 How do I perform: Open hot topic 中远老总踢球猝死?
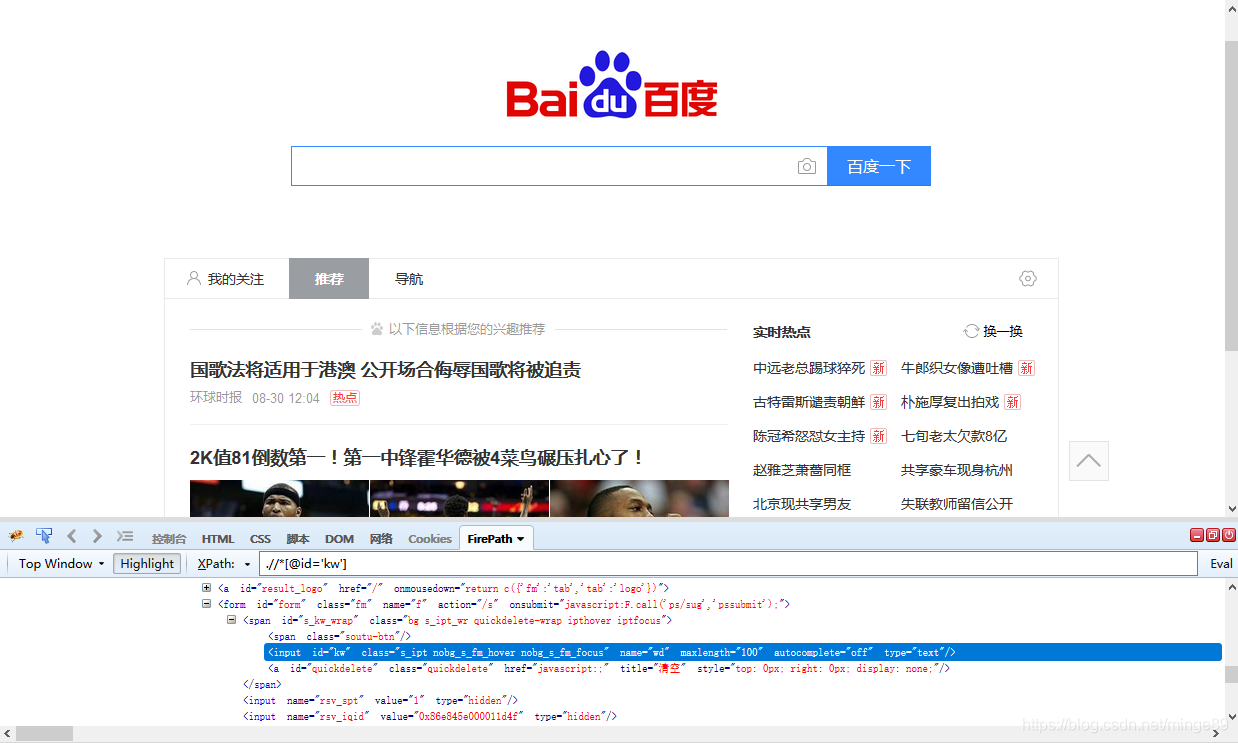[809, 368]
